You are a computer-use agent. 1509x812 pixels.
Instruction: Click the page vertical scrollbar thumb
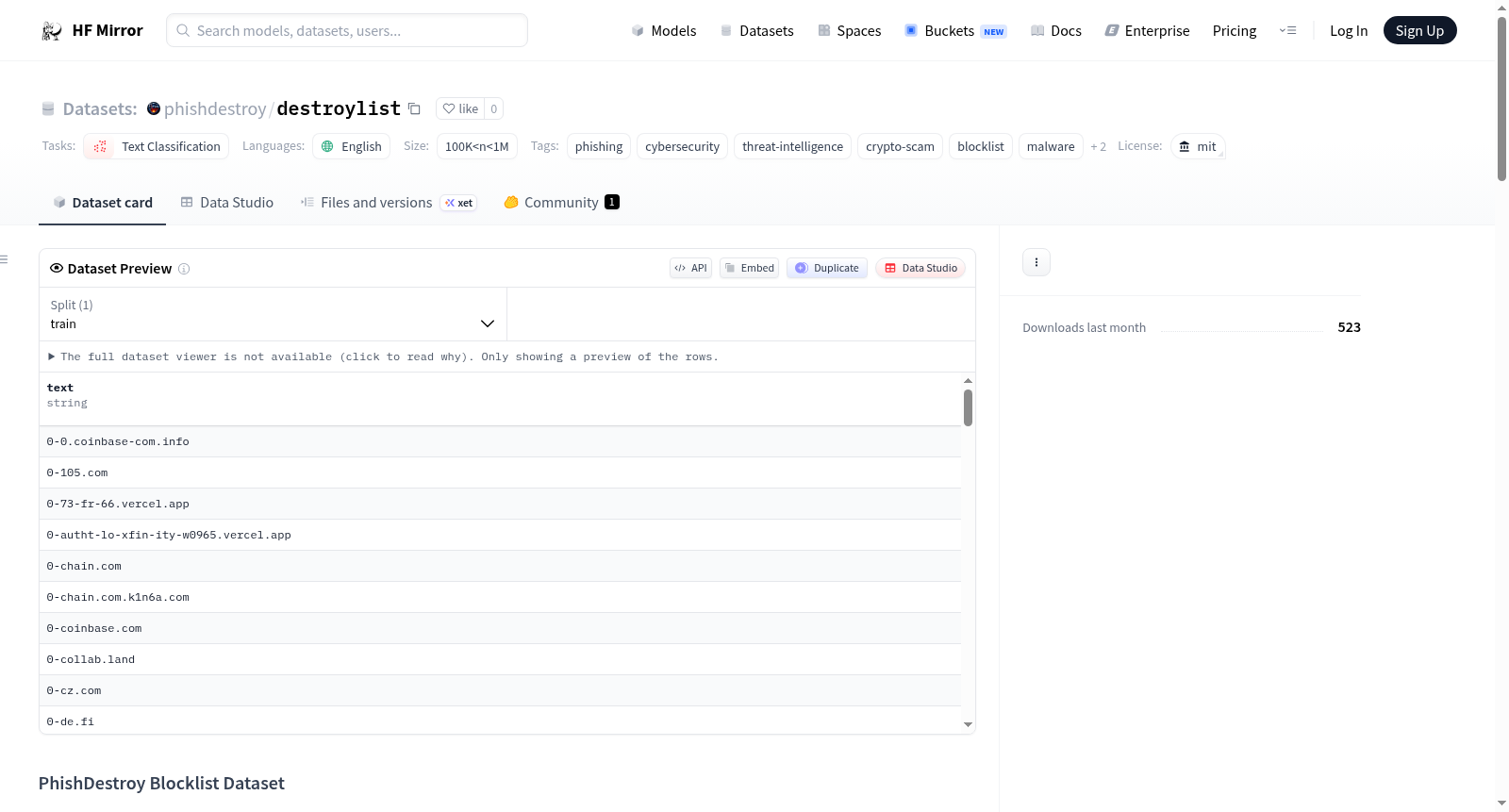point(1501,99)
